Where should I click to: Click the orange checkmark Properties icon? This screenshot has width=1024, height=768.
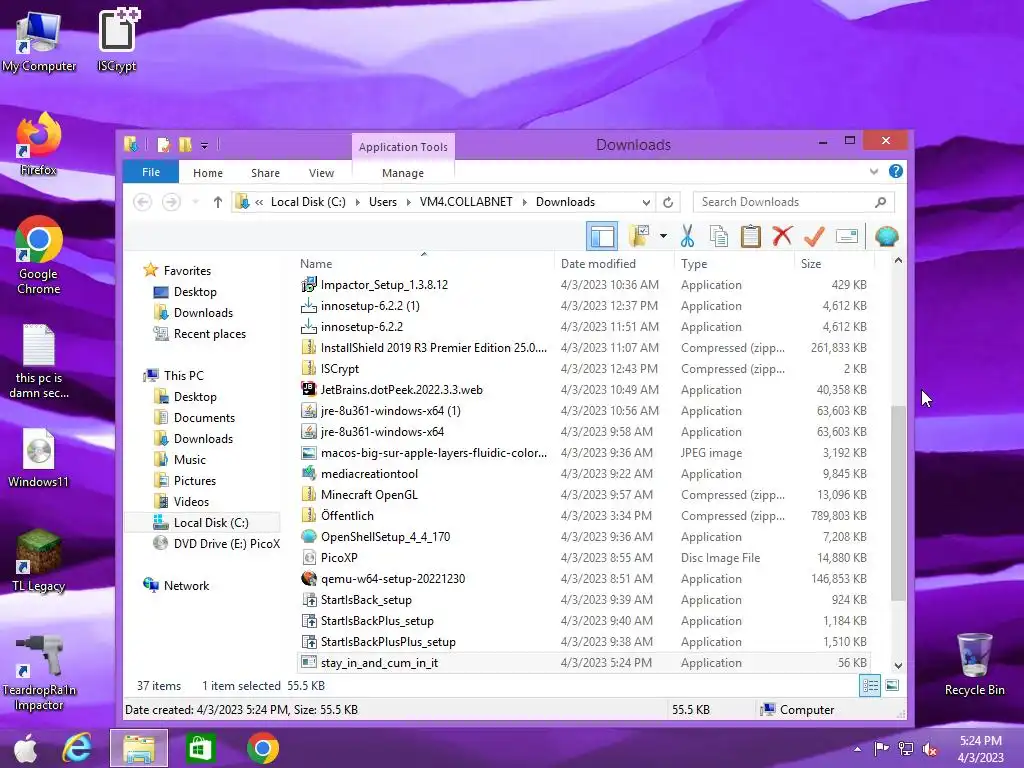[814, 236]
